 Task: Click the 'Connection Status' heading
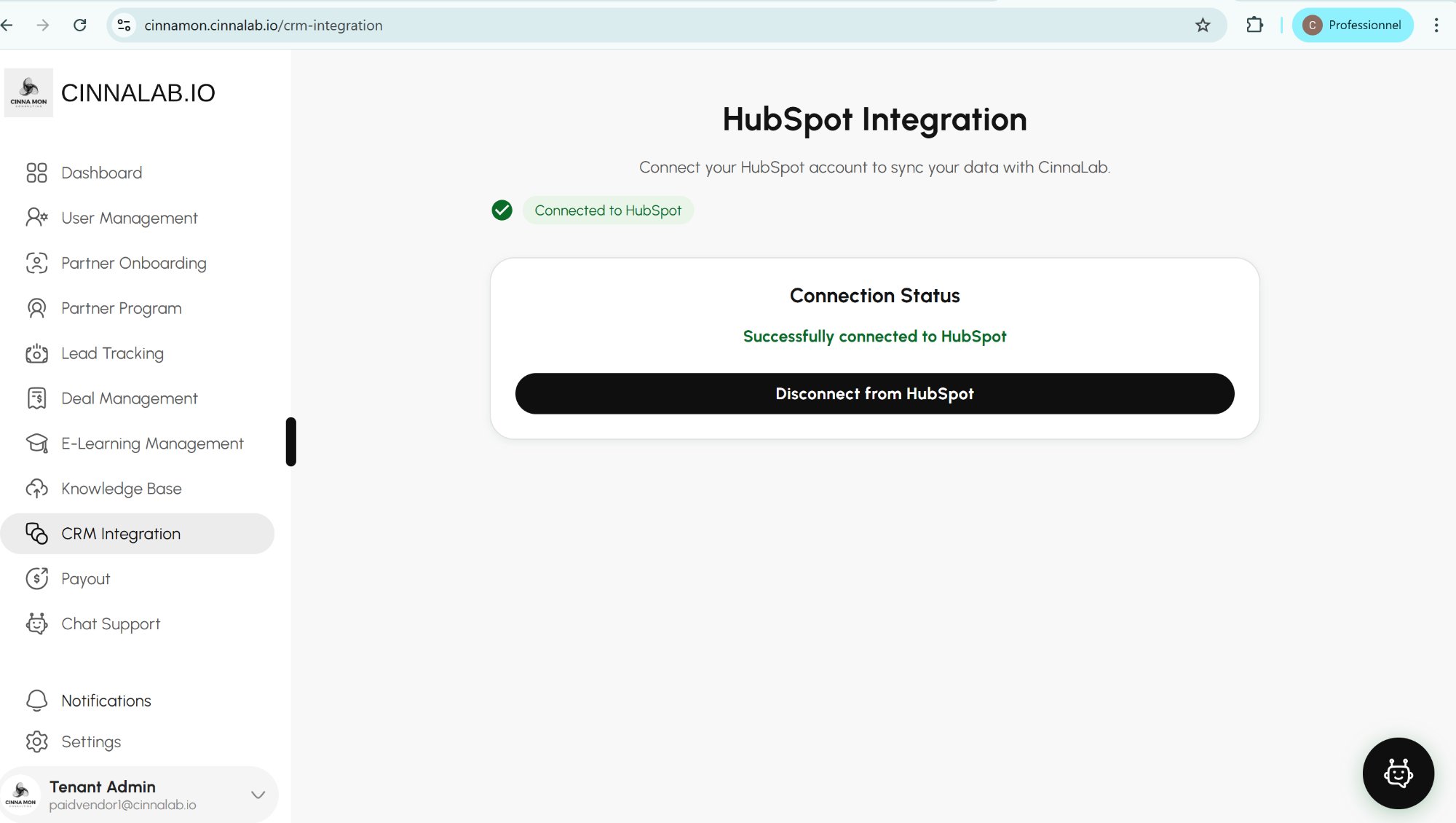[874, 296]
